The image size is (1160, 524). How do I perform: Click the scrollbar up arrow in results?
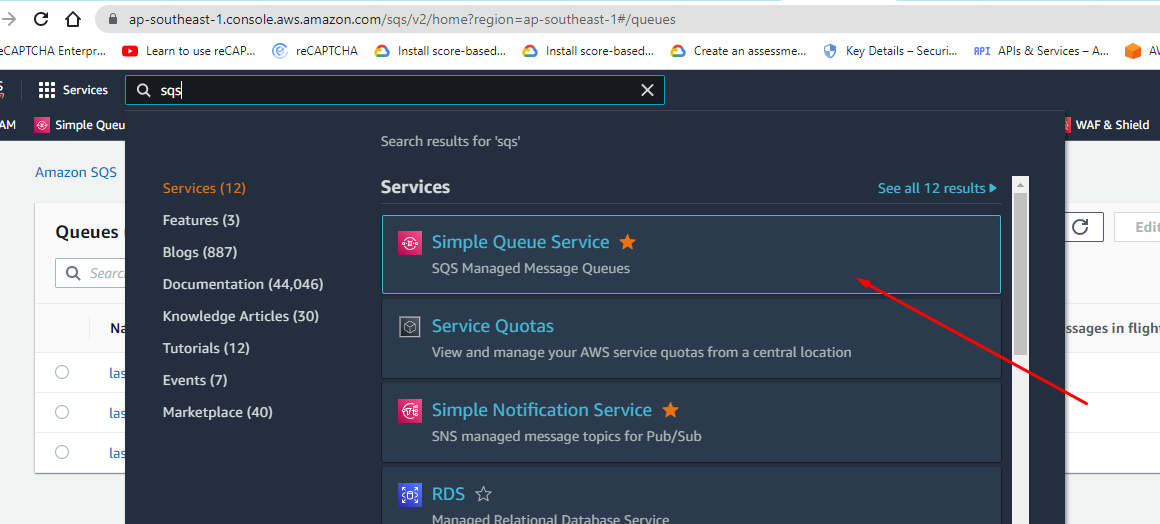pyautogui.click(x=1020, y=185)
